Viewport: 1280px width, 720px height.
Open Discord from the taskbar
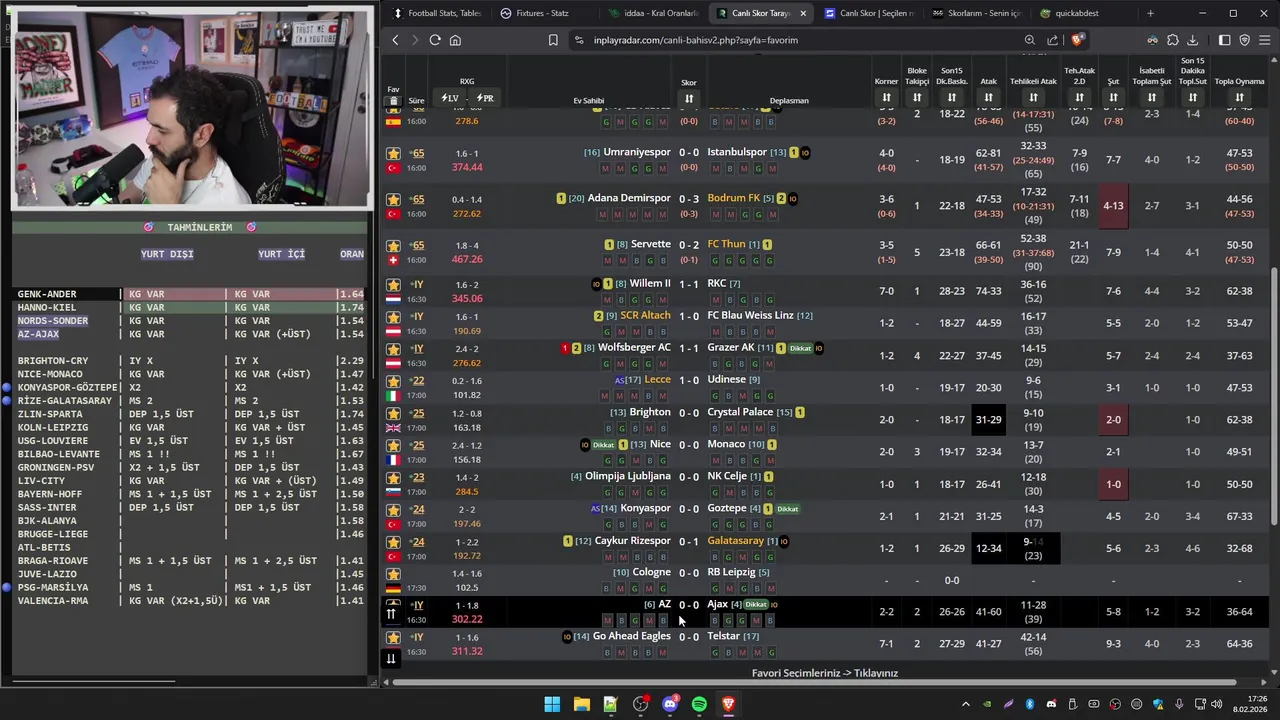669,704
